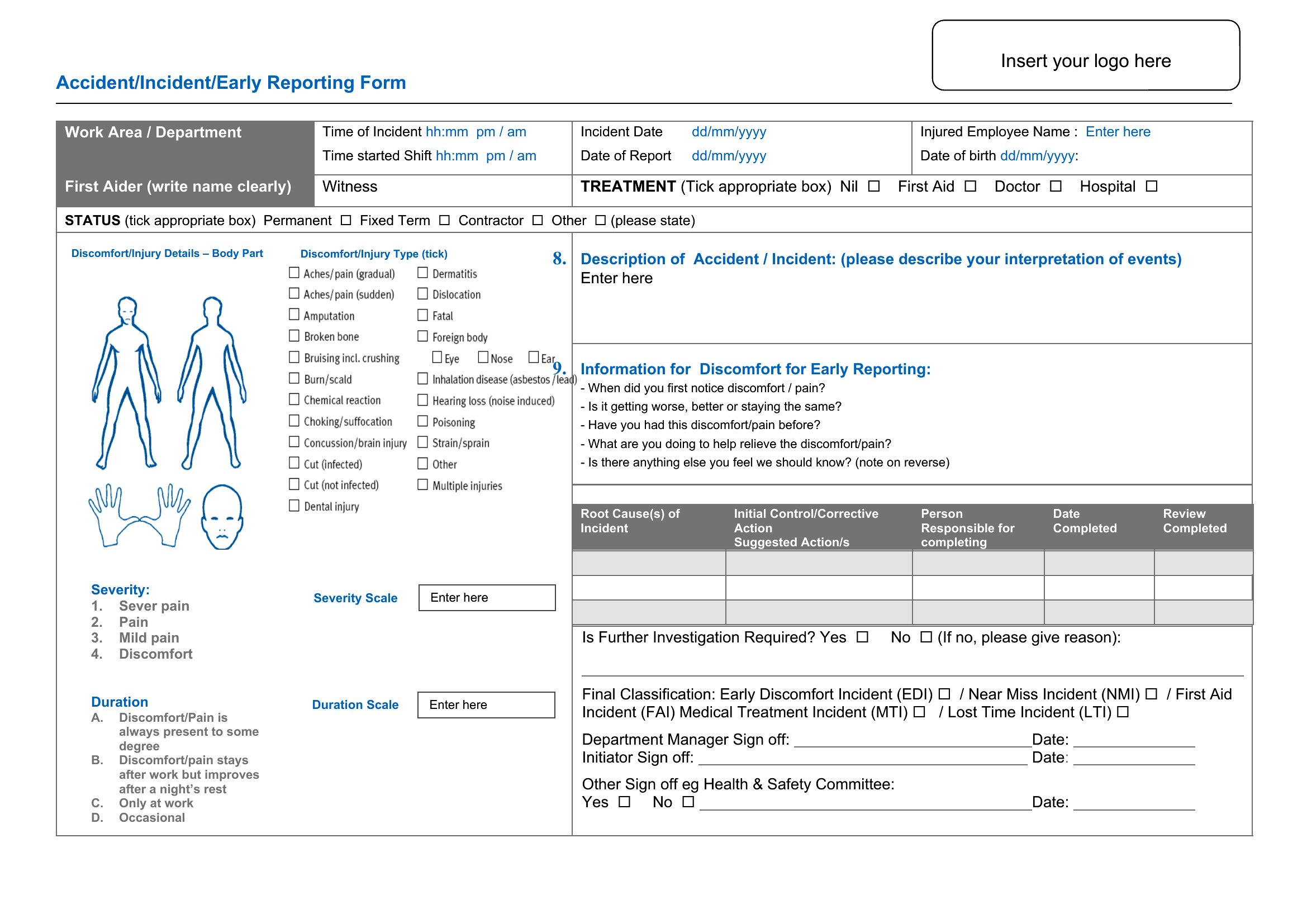1307x924 pixels.
Task: Click the Date of Report dd/mm/yyyy field
Action: 729,156
